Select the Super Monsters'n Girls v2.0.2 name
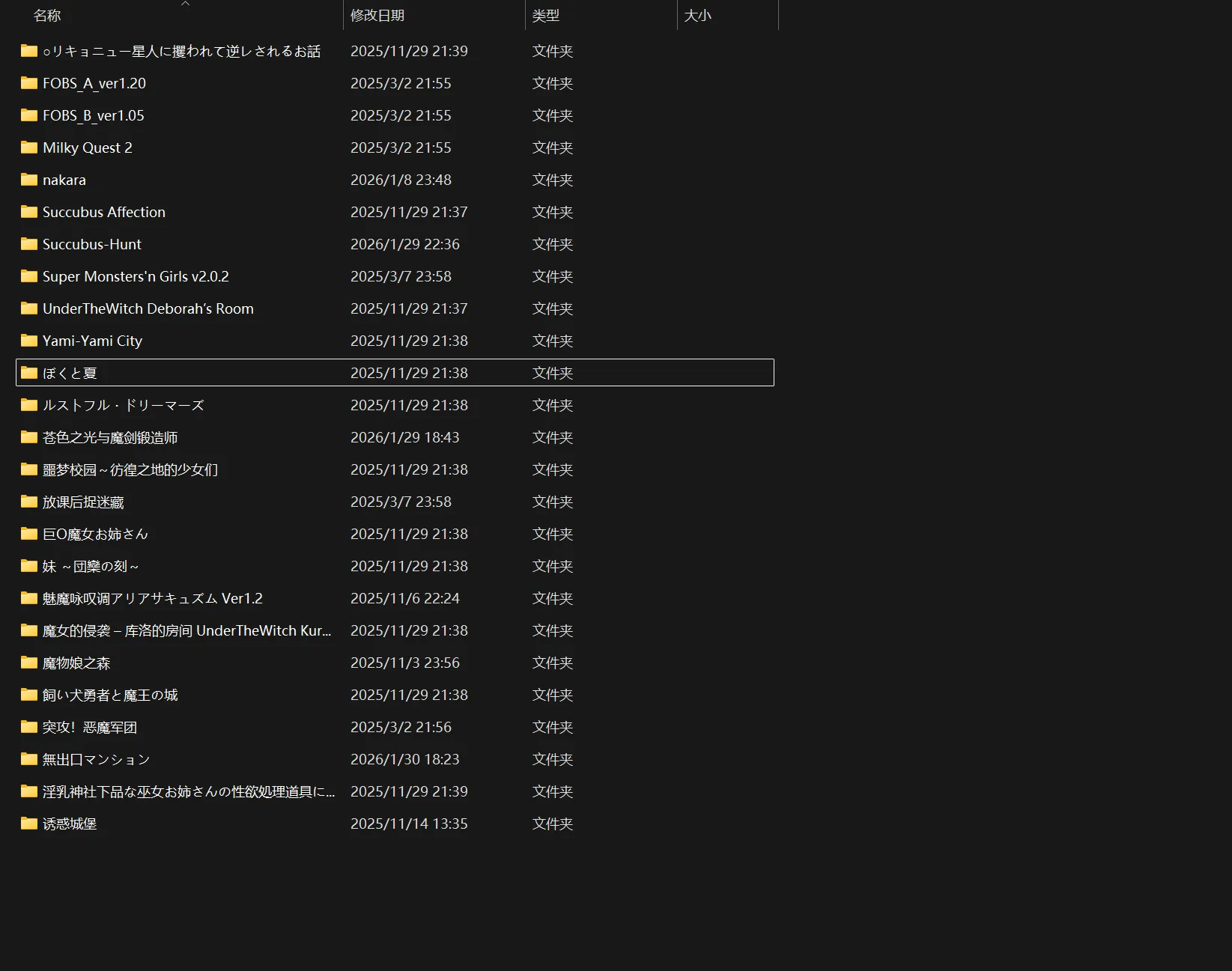The width and height of the screenshot is (1232, 971). [x=136, y=276]
